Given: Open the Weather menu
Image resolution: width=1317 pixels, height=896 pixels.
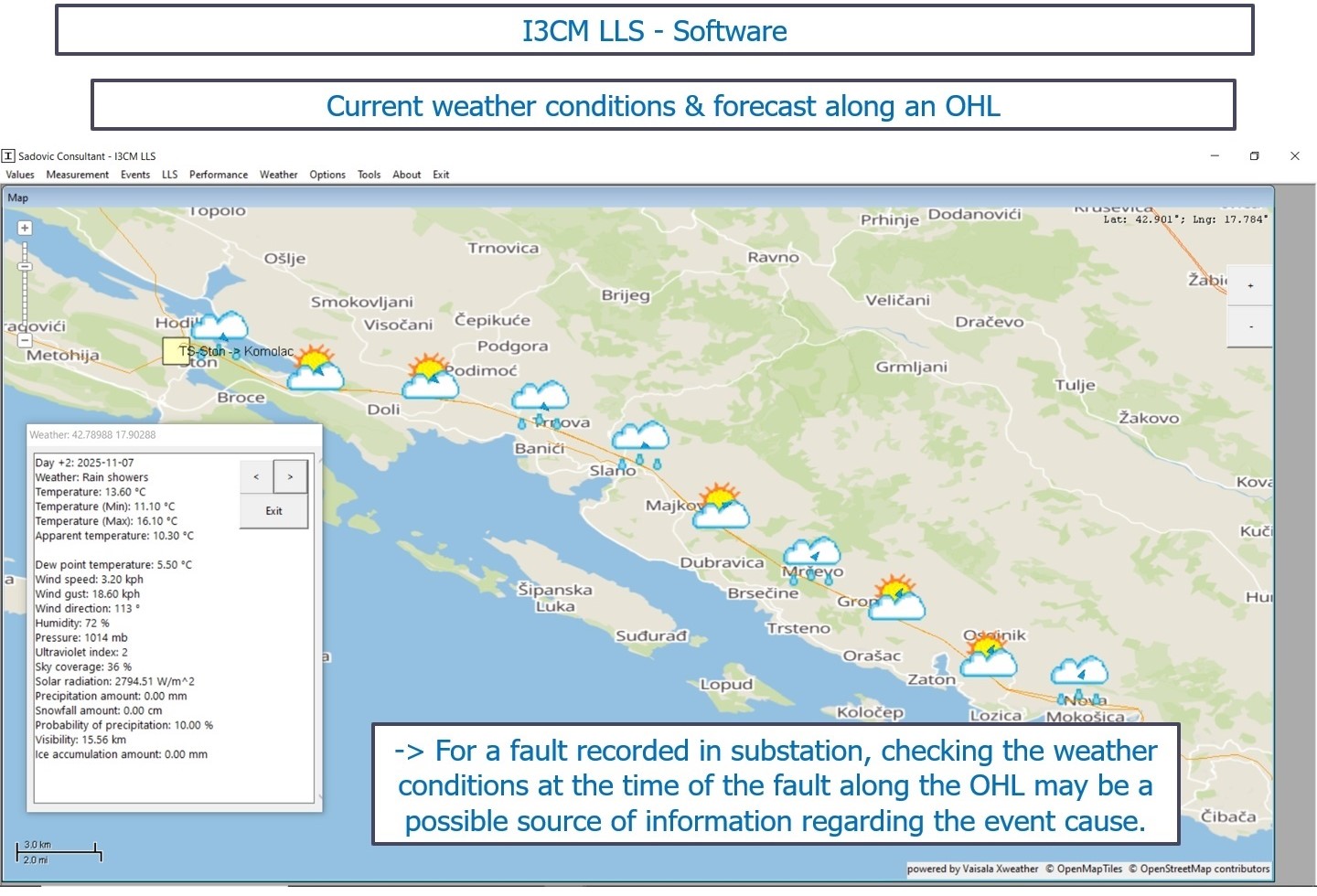Looking at the screenshot, I should pos(278,175).
